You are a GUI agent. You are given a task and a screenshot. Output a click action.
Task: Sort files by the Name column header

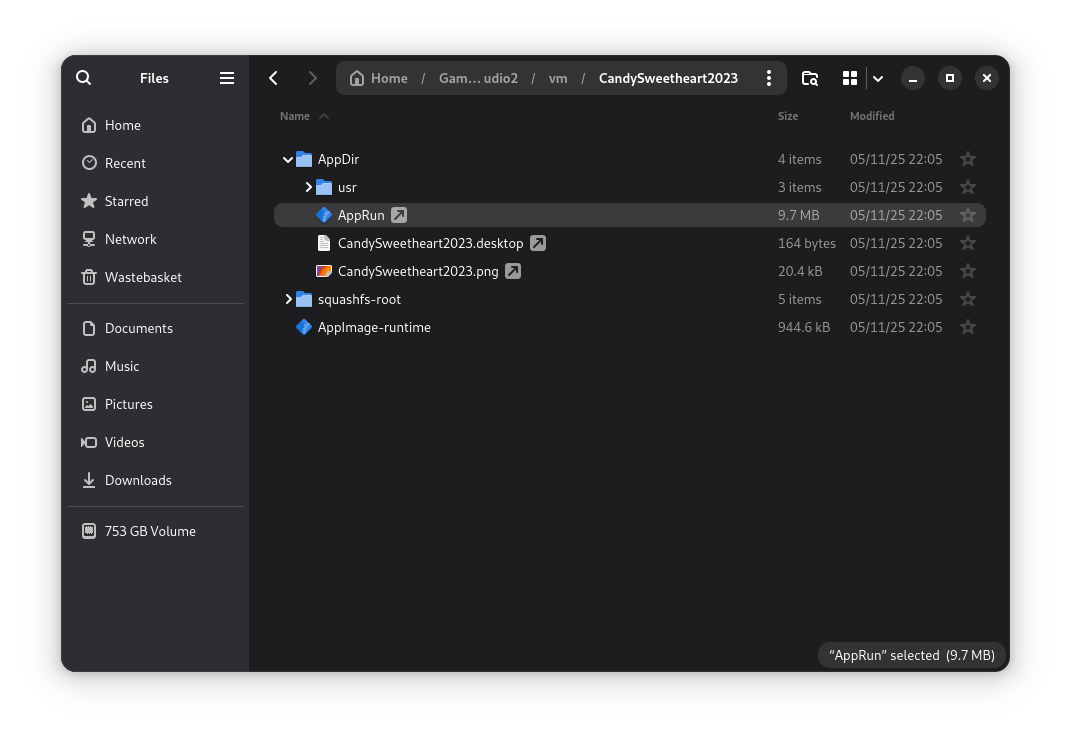294,115
